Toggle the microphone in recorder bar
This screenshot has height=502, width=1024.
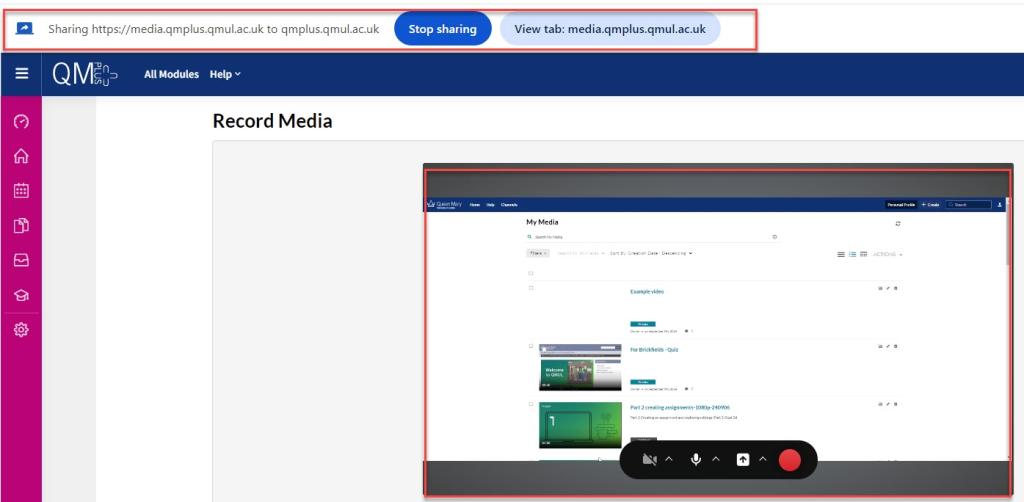pos(696,460)
